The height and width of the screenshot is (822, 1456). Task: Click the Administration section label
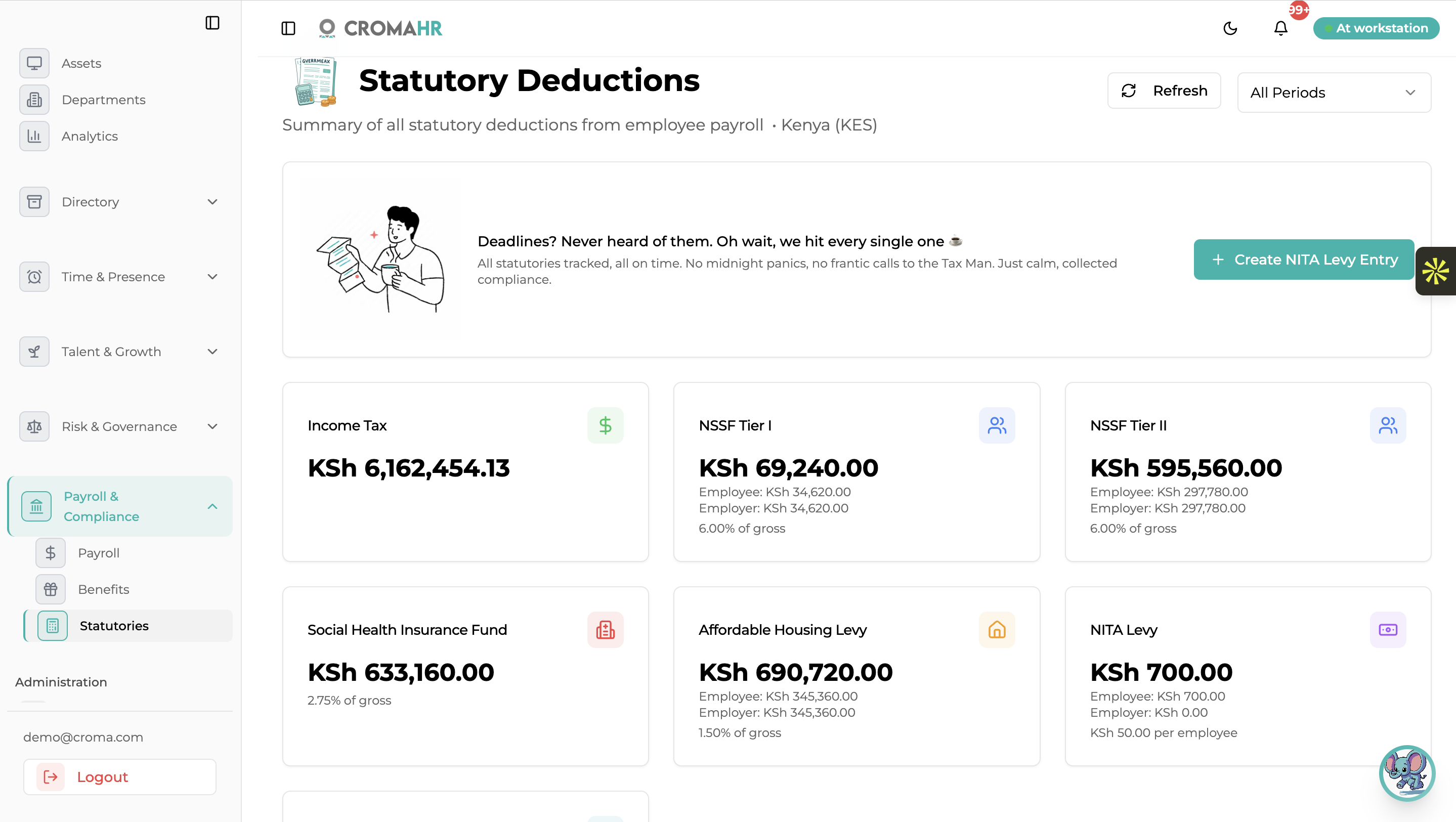click(x=61, y=682)
